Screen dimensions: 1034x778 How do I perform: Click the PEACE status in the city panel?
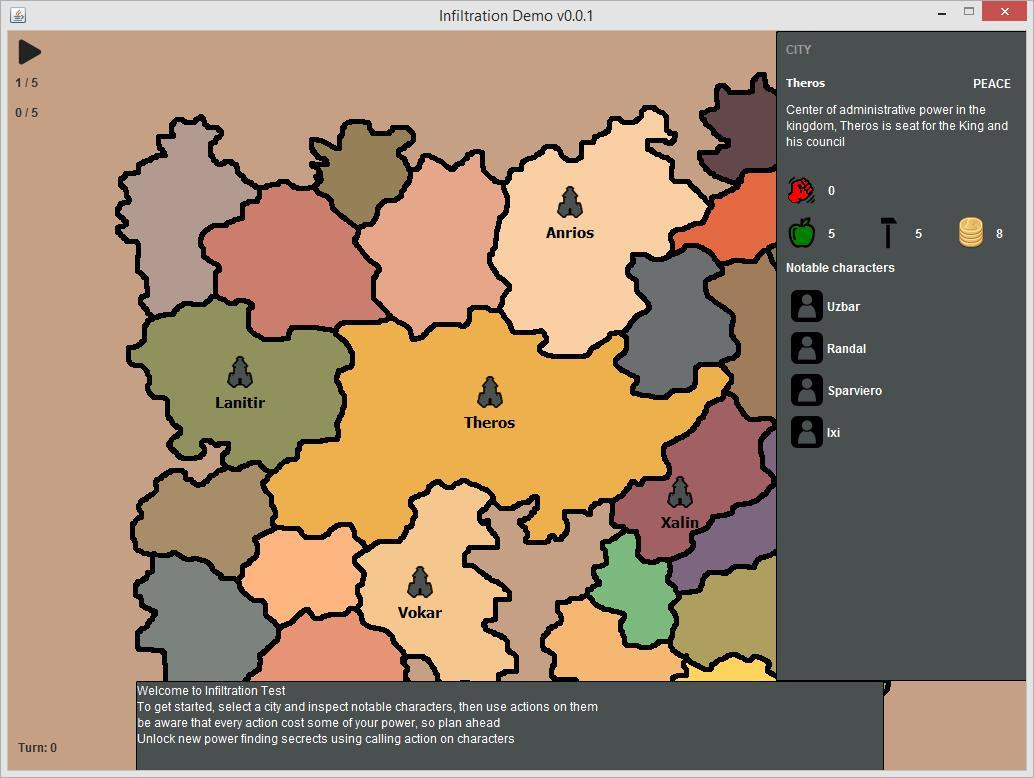pos(992,84)
